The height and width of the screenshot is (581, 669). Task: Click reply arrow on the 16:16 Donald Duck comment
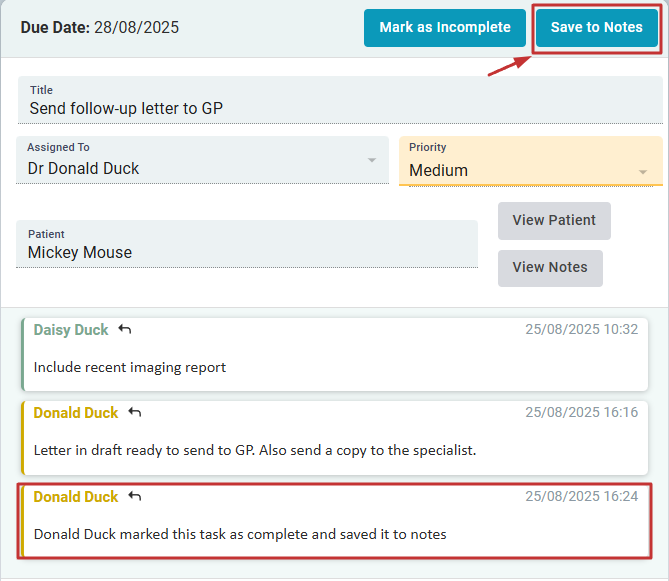[x=135, y=412]
